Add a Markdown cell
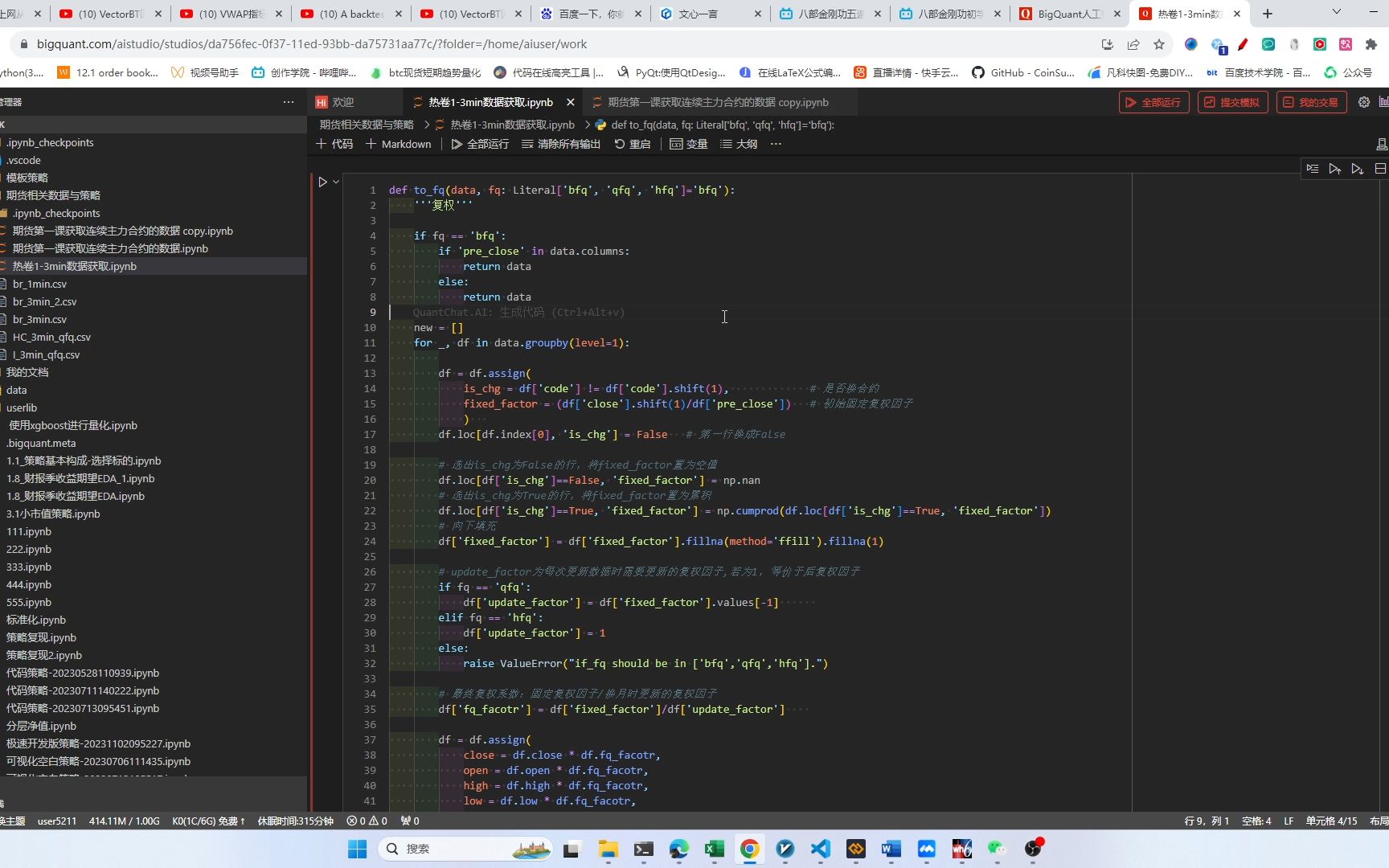 pyautogui.click(x=399, y=144)
